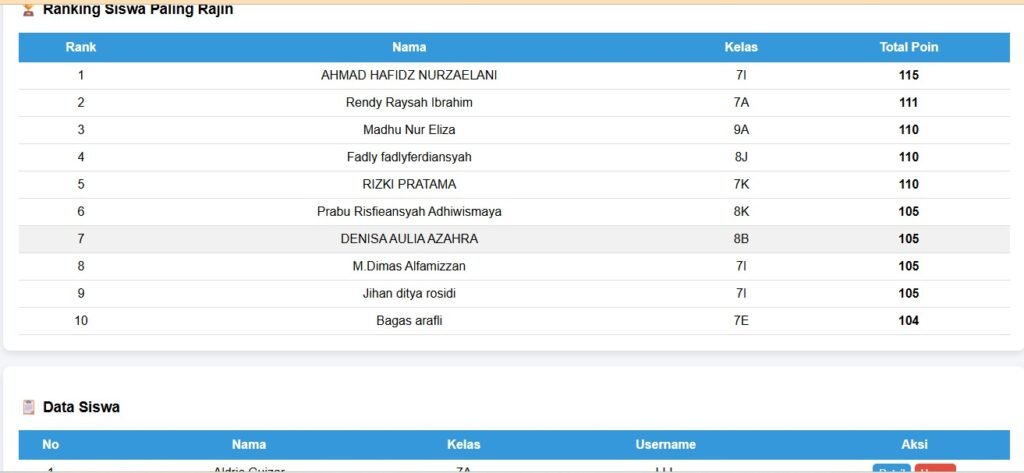The width and height of the screenshot is (1024, 473).
Task: Select the highlighted DENISA AULIA AZAHRA row
Action: point(409,239)
